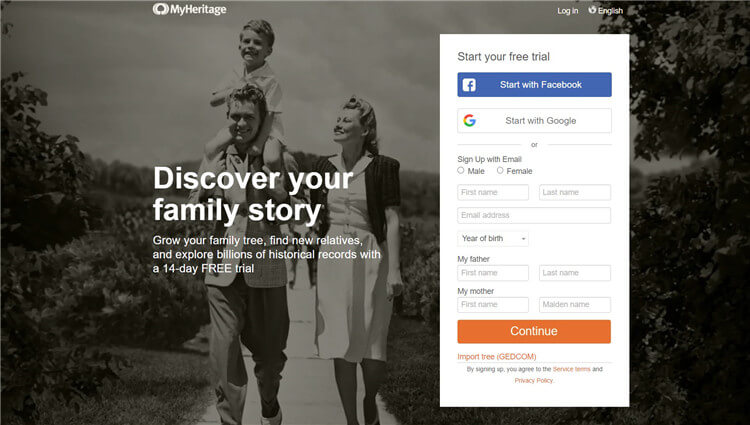Click the Facebook logo icon

pyautogui.click(x=469, y=85)
